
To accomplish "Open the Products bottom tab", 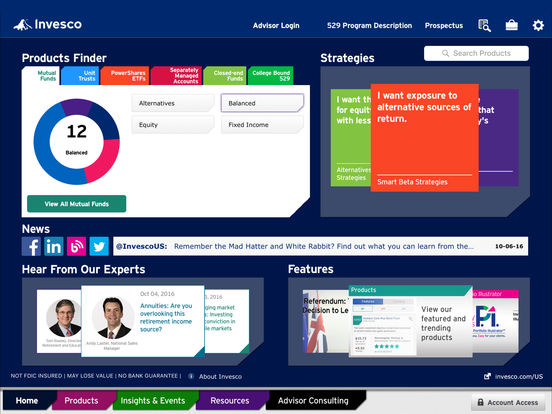I will (81, 401).
